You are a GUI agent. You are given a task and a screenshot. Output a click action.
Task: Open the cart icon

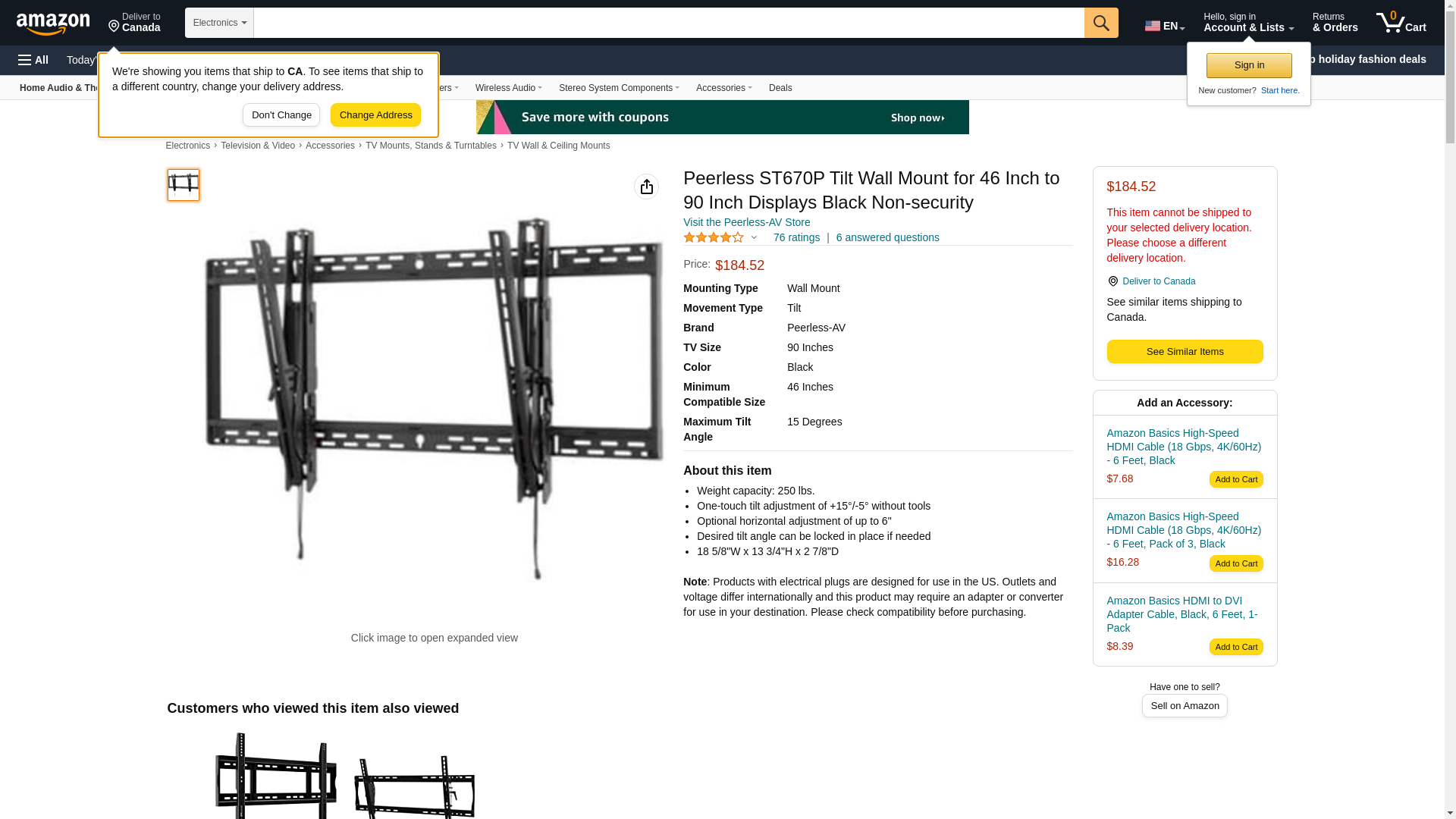[x=1401, y=23]
